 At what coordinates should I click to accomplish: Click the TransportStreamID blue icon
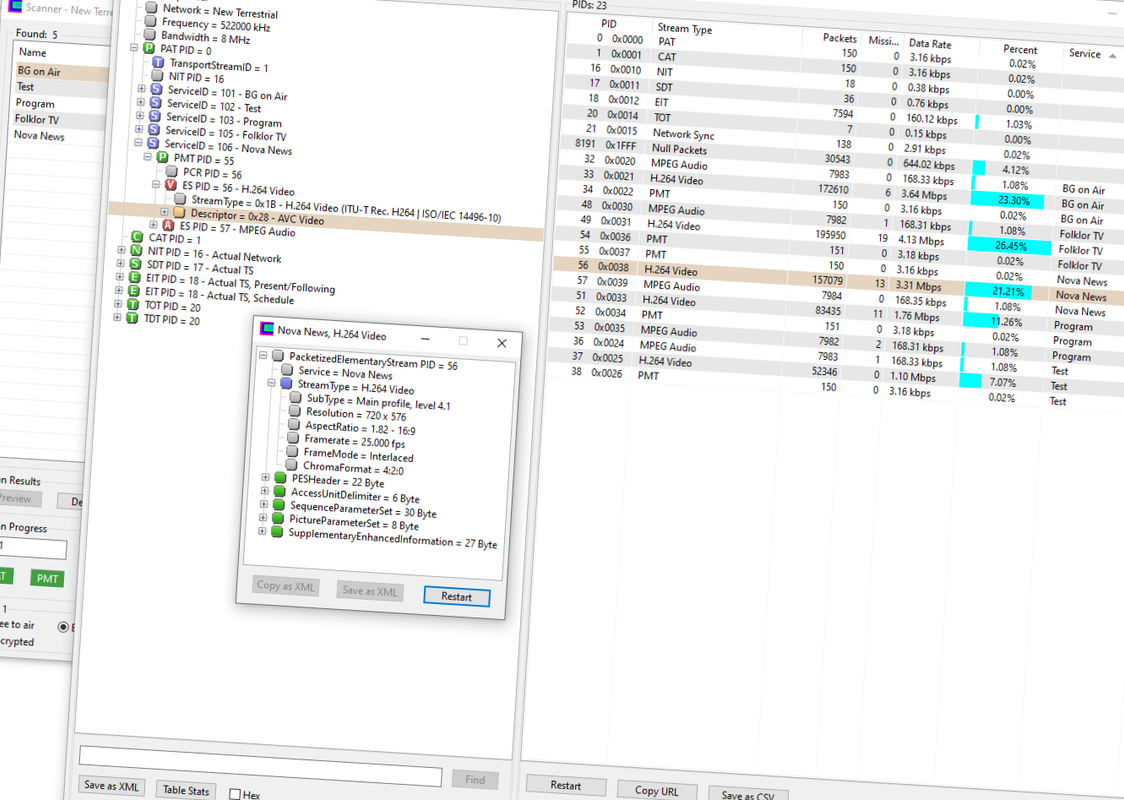click(158, 62)
